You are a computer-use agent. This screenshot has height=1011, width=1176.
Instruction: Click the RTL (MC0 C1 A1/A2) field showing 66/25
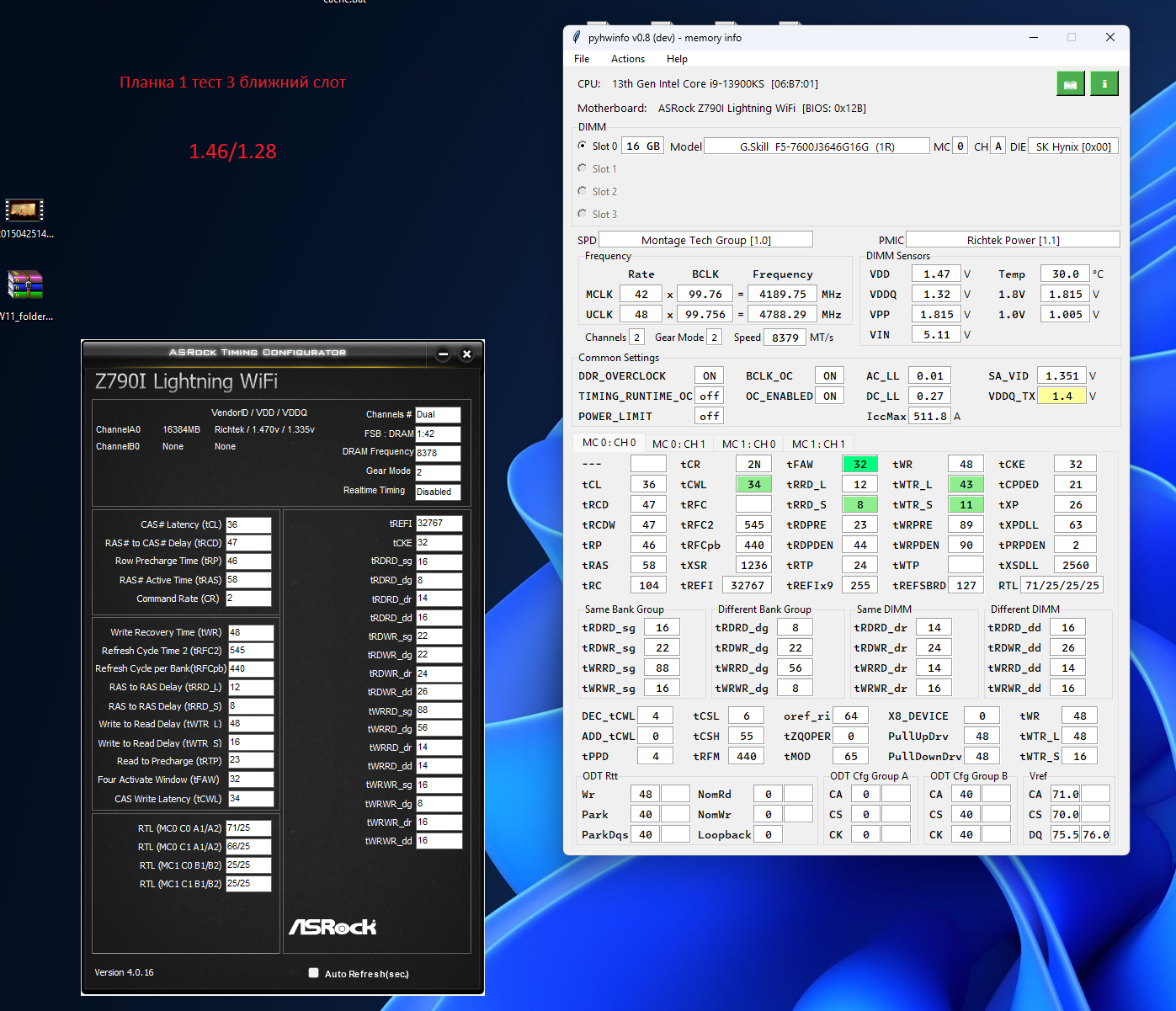click(249, 847)
